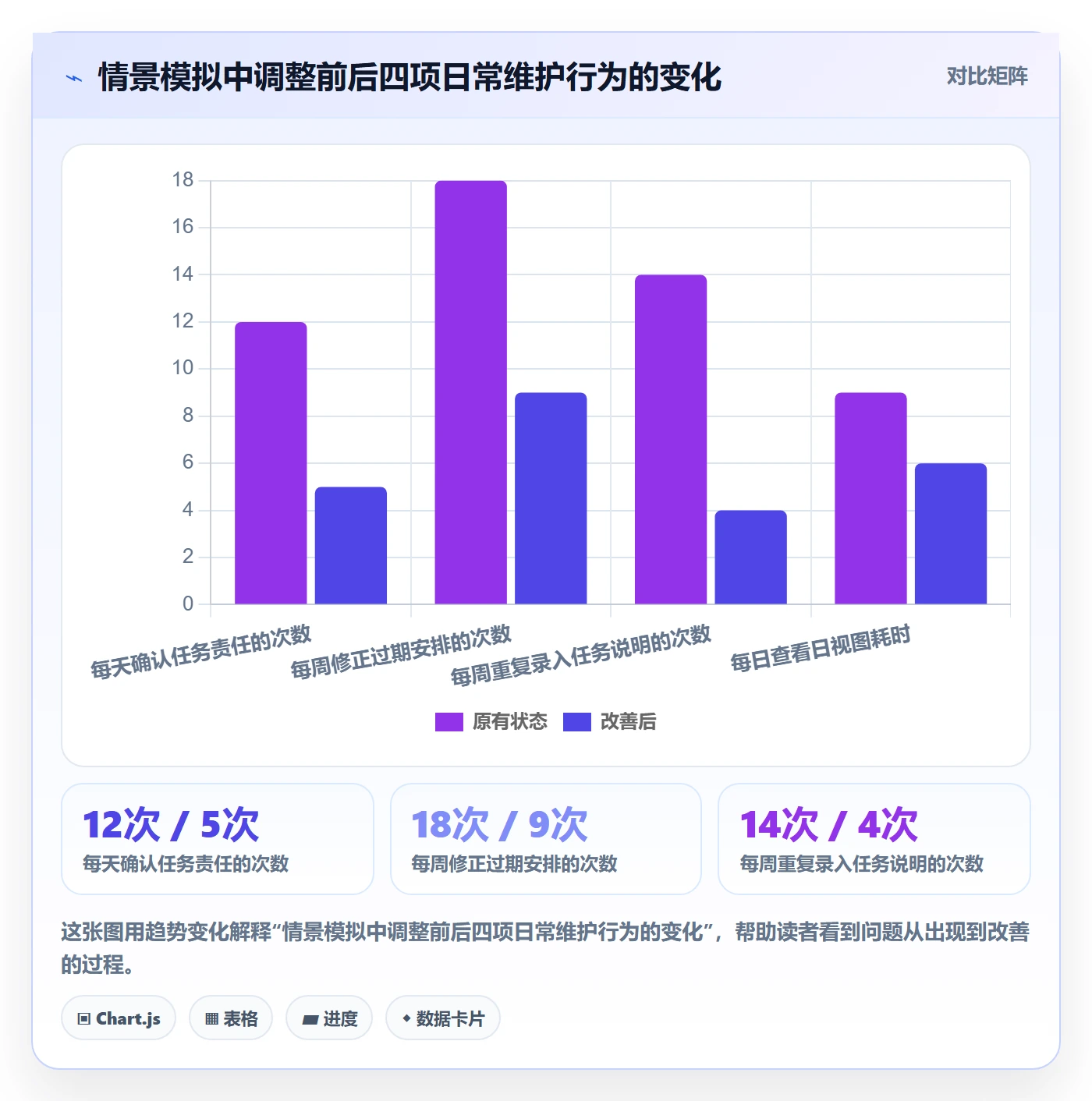Click the y-axis value 0

tap(188, 604)
